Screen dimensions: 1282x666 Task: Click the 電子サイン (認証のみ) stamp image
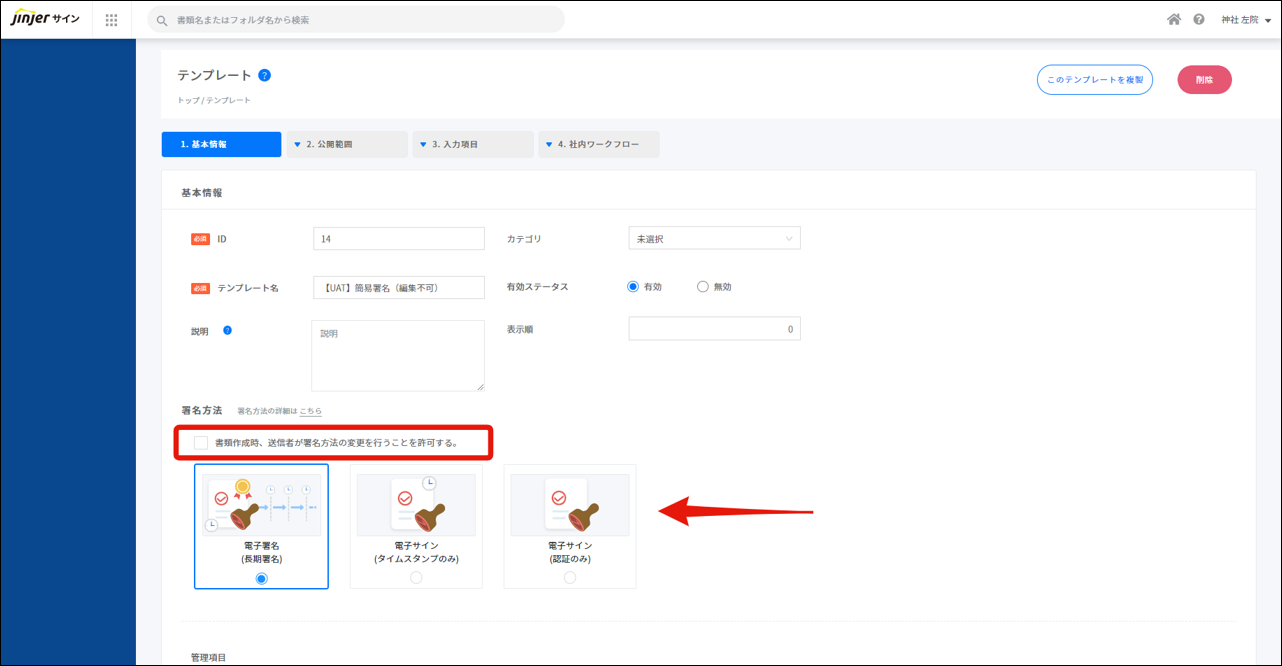[570, 505]
